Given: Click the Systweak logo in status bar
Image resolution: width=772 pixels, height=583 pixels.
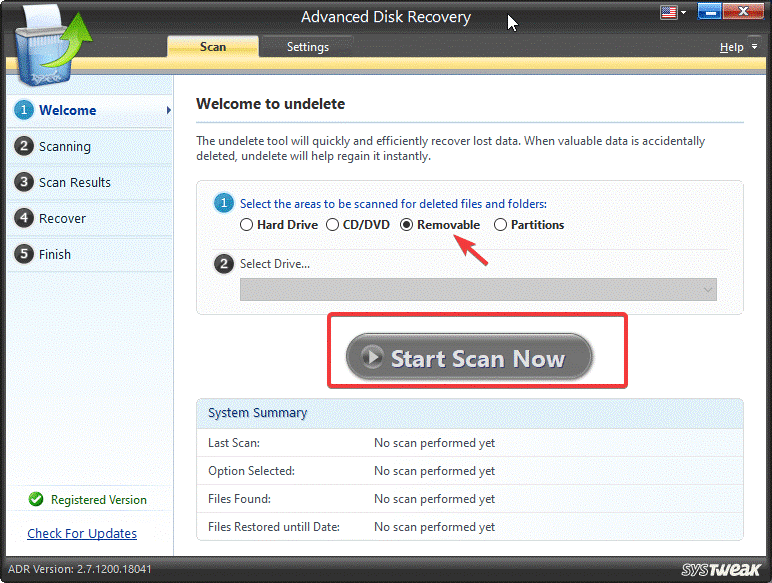Looking at the screenshot, I should [x=721, y=570].
